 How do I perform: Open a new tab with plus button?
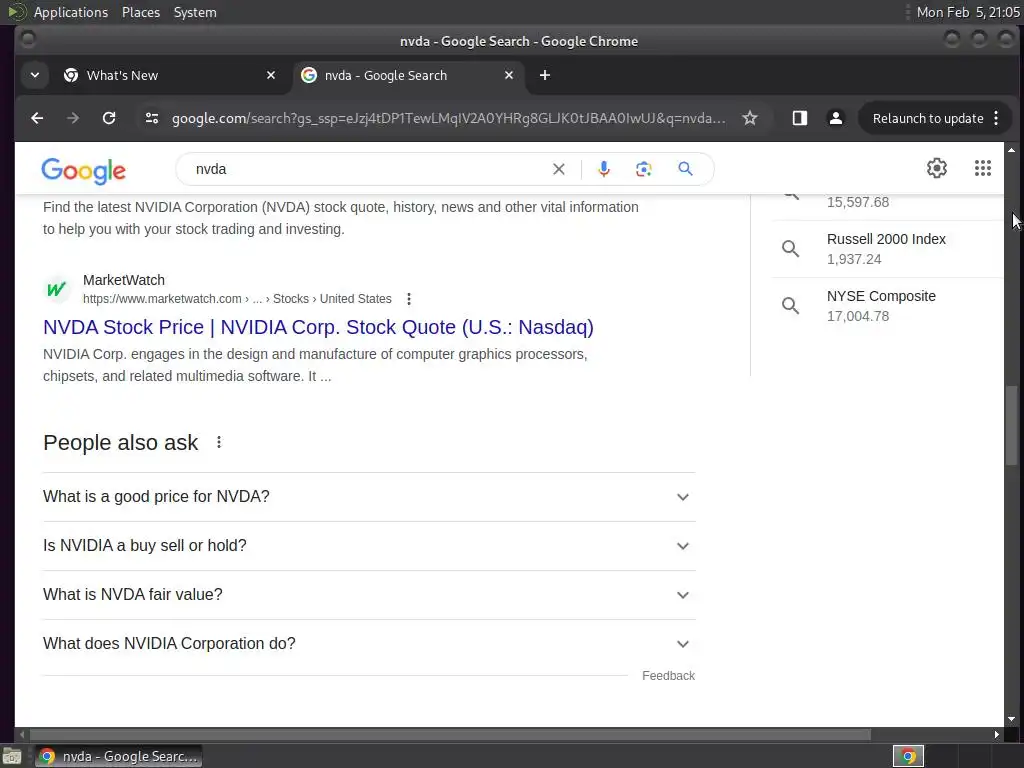[545, 75]
